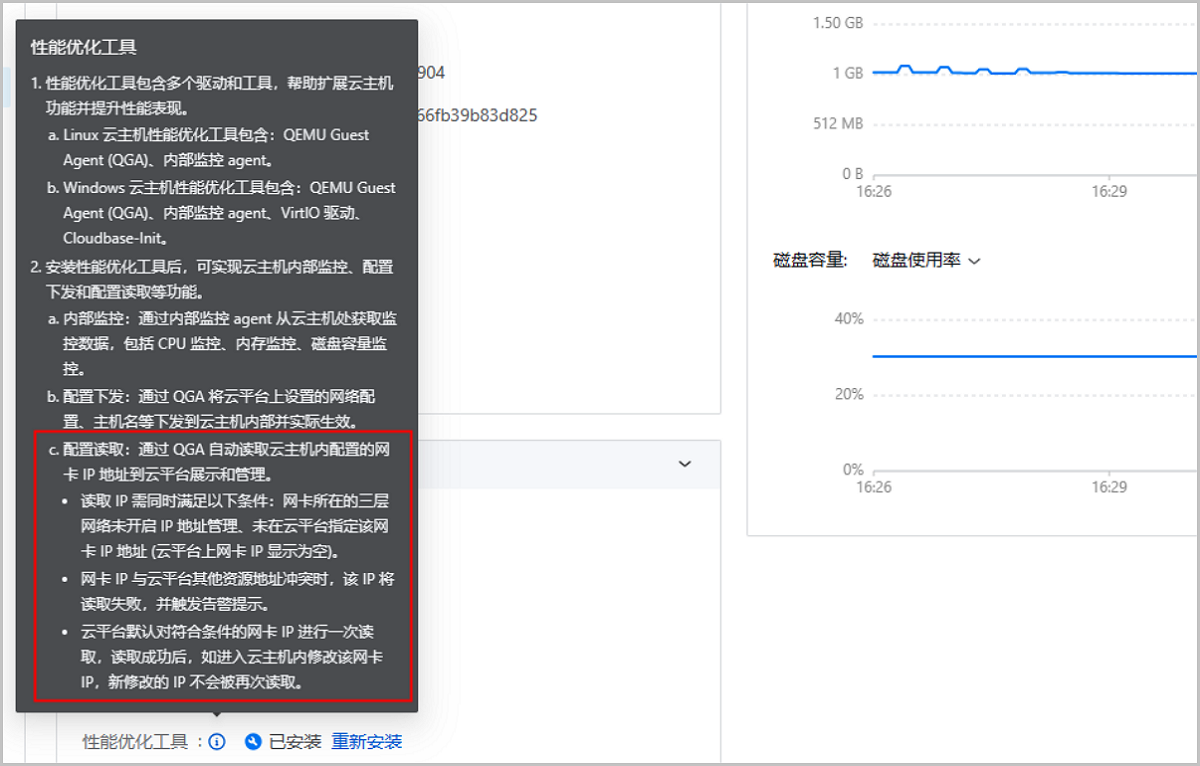Viewport: 1200px width, 766px height.
Task: Click the 磁盘容量 label
Action: pyautogui.click(x=810, y=260)
